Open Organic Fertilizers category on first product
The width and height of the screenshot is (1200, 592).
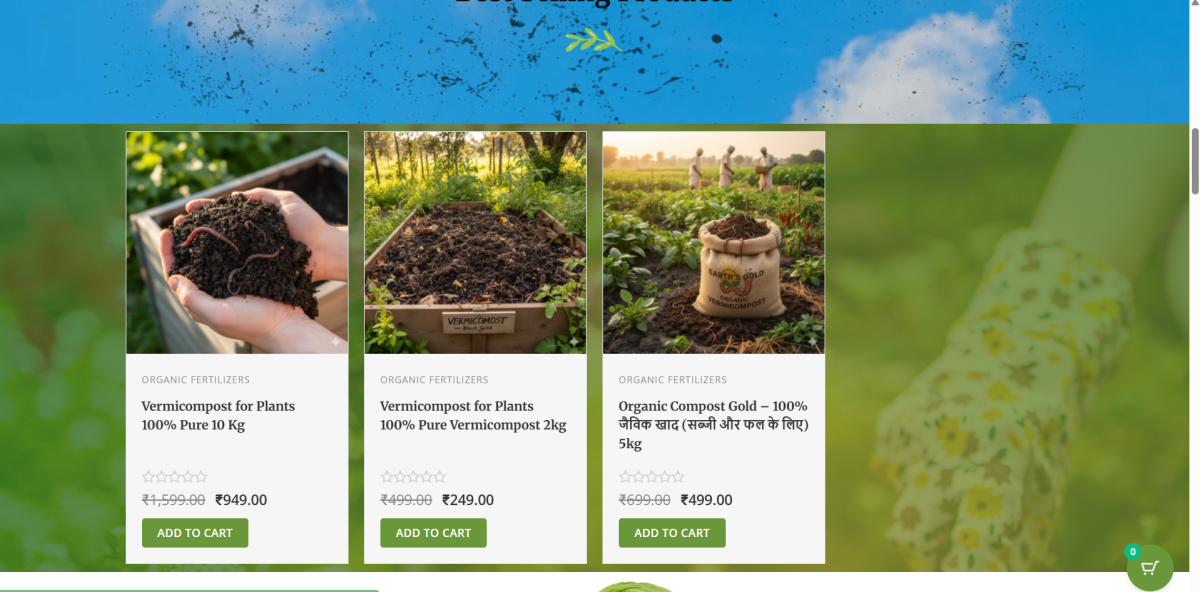click(196, 380)
